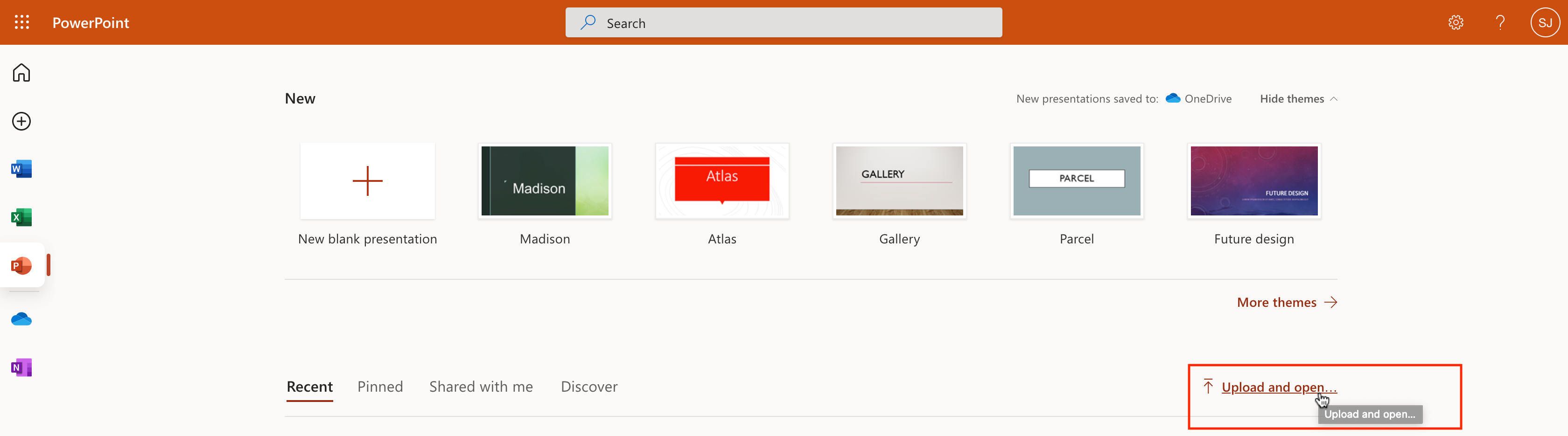Choose the Atlas theme thumbnail
This screenshot has height=436, width=1568.
pyautogui.click(x=722, y=181)
